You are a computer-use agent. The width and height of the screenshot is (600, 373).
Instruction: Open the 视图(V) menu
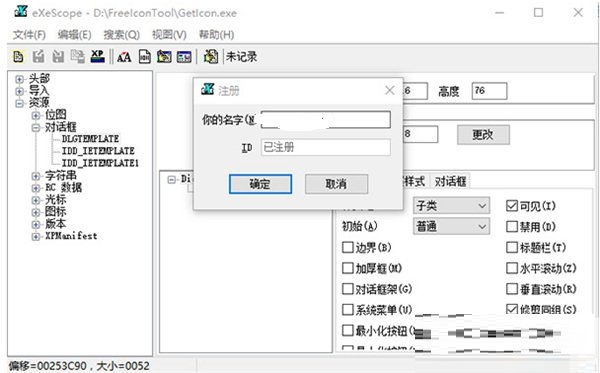tap(169, 35)
